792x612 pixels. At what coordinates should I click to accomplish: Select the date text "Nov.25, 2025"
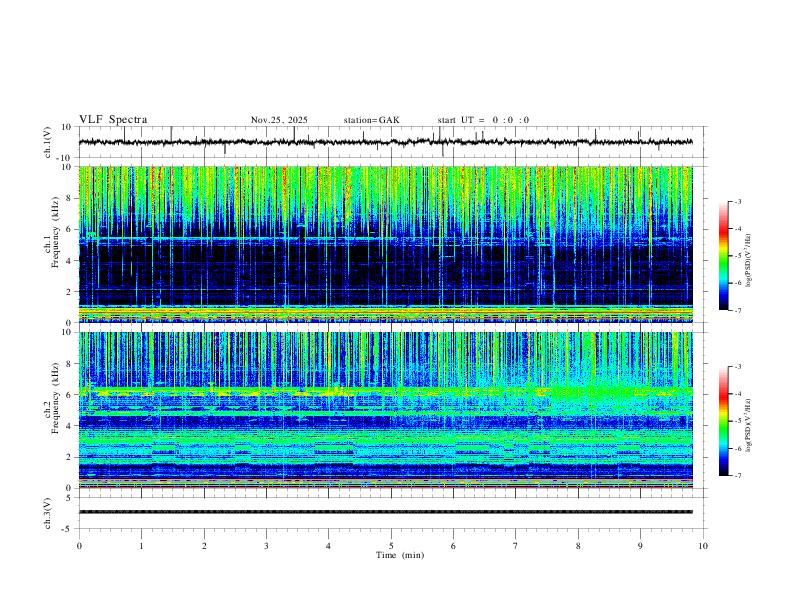point(279,120)
